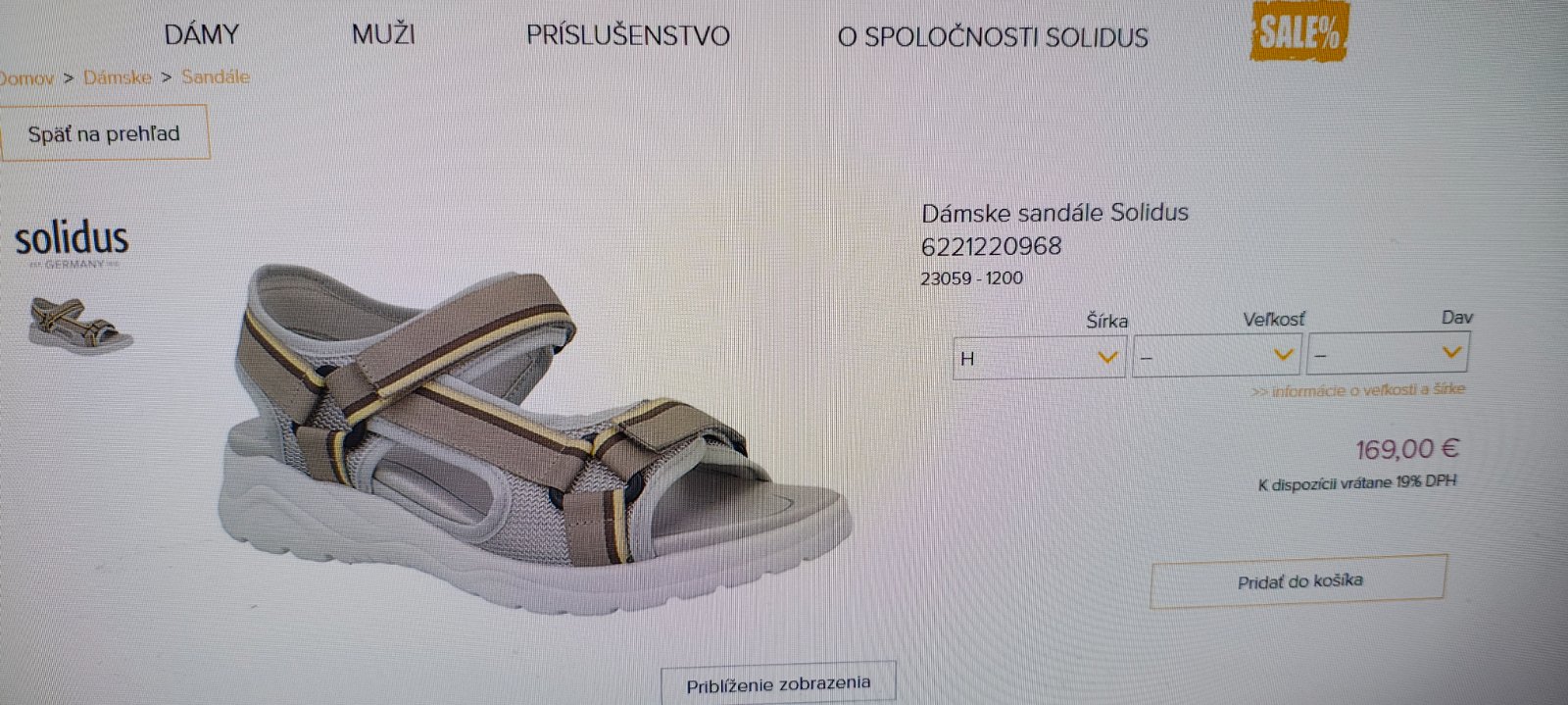The width and height of the screenshot is (1568, 705).
Task: Open O SPOLOČNOSTI SOLIDUS page
Action: tap(992, 37)
